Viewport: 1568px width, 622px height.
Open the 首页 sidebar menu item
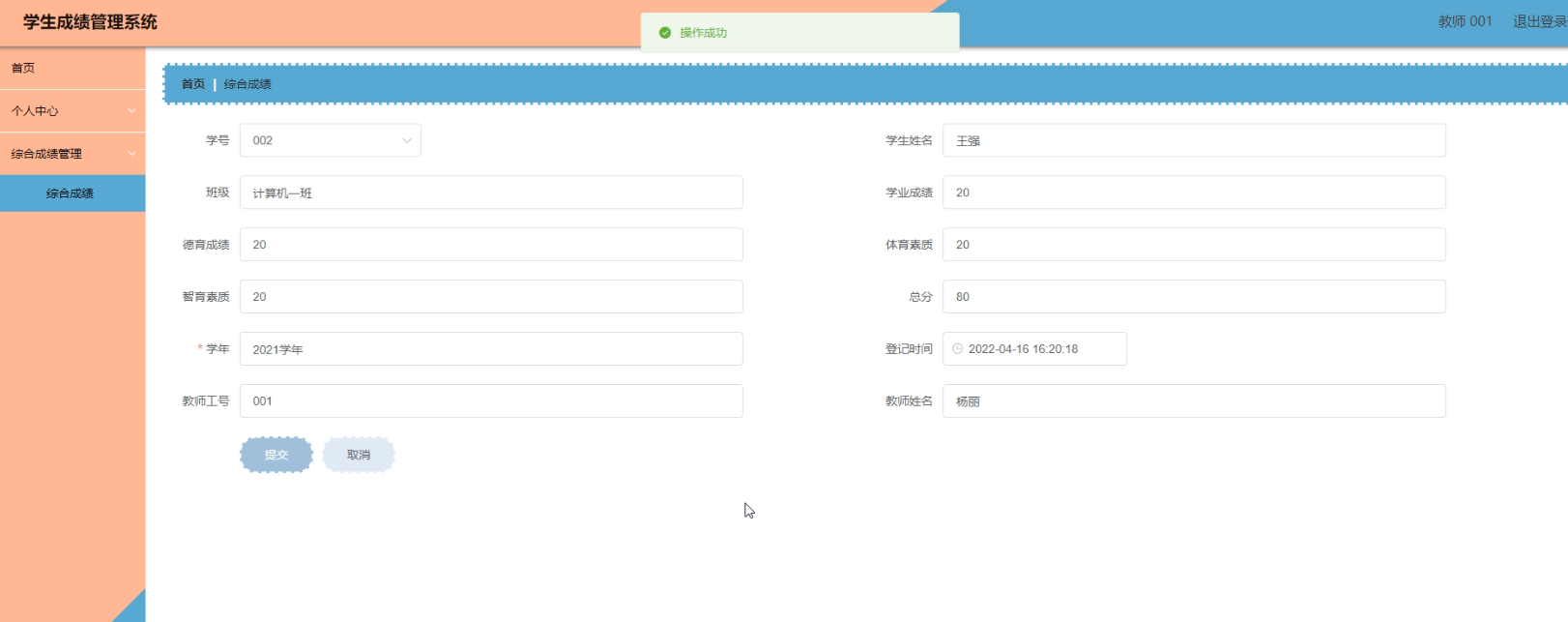pos(73,68)
